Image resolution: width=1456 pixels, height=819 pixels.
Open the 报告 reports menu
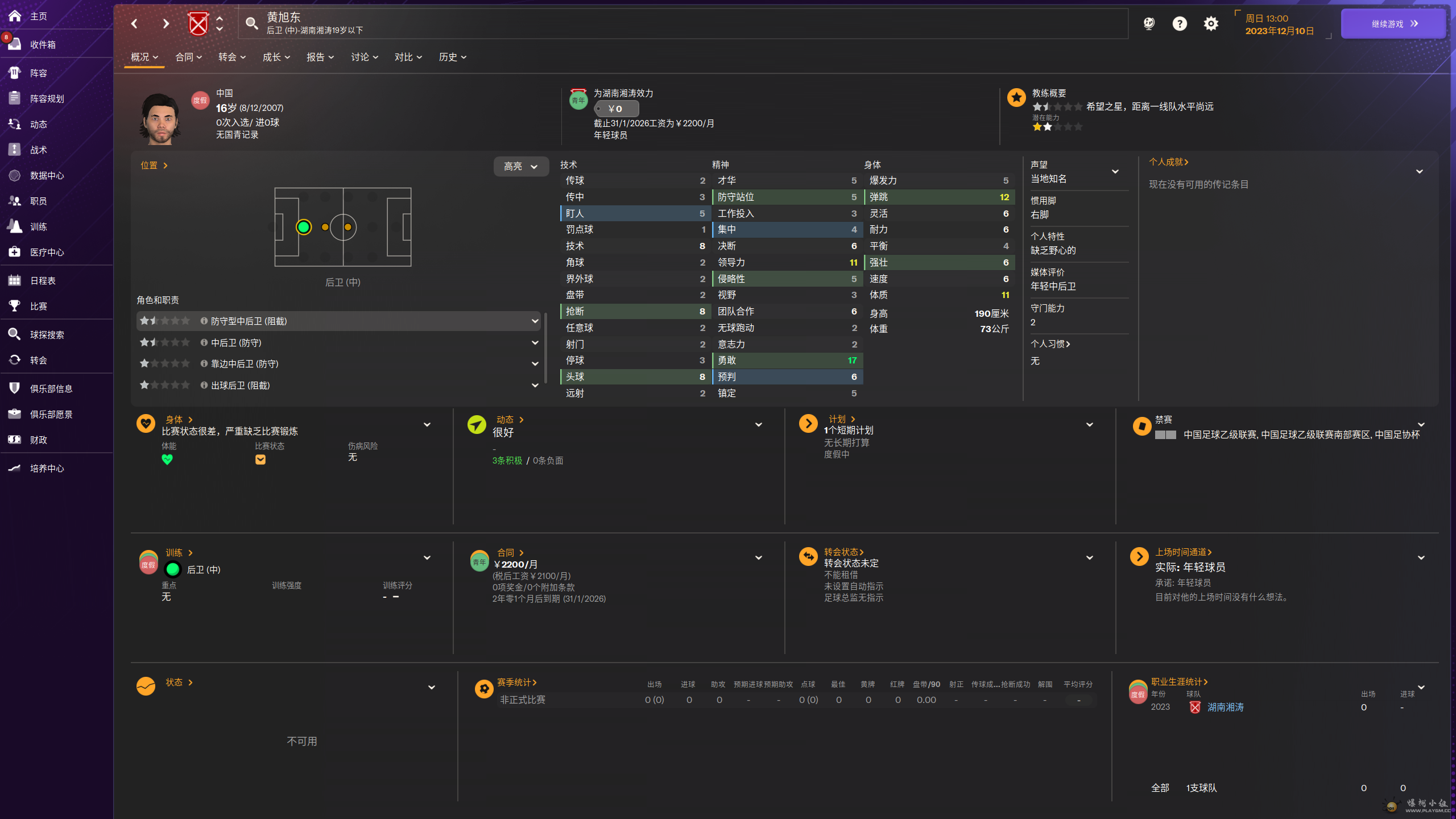pos(320,57)
